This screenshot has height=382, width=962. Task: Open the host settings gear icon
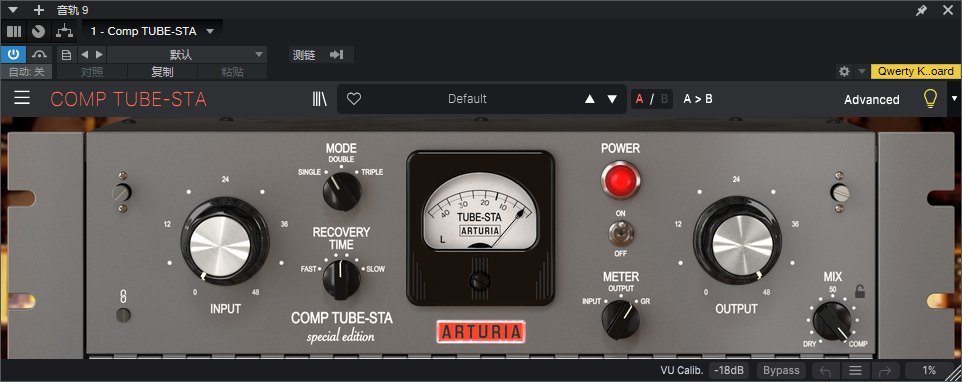(x=844, y=72)
